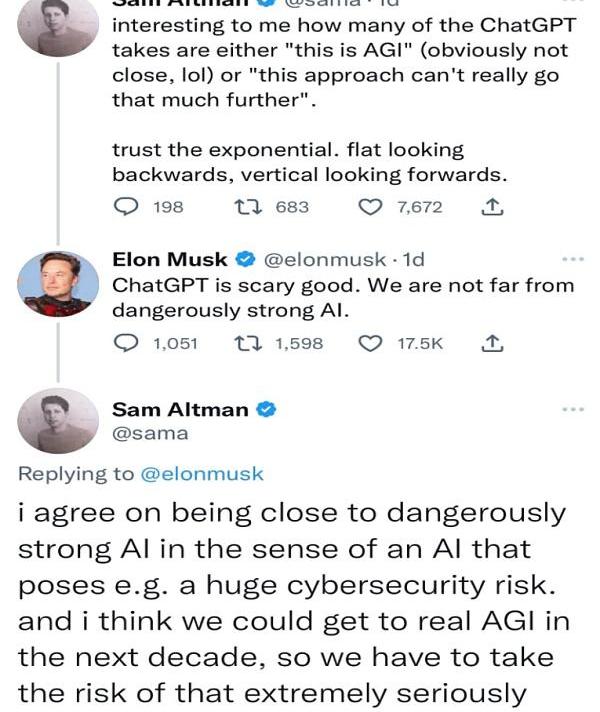This screenshot has height=712, width=600.
Task: Click the Elon Musk display name
Action: pyautogui.click(x=170, y=260)
